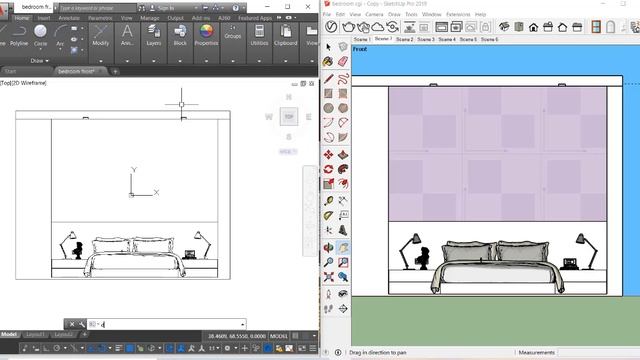Viewport: 640px width, 360px height.
Task: Toggle AutoCAD Ortho mode in status bar
Action: click(x=47, y=348)
